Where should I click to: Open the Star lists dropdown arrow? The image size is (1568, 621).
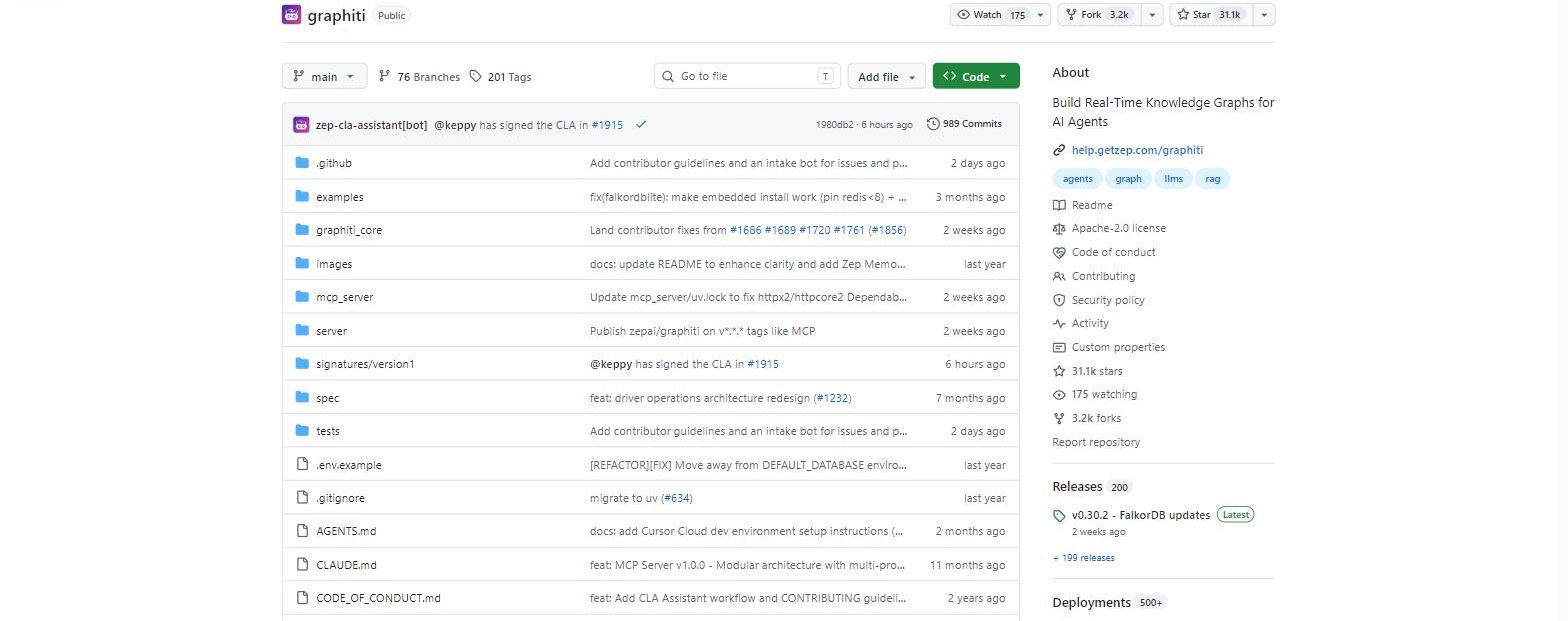tap(1265, 15)
